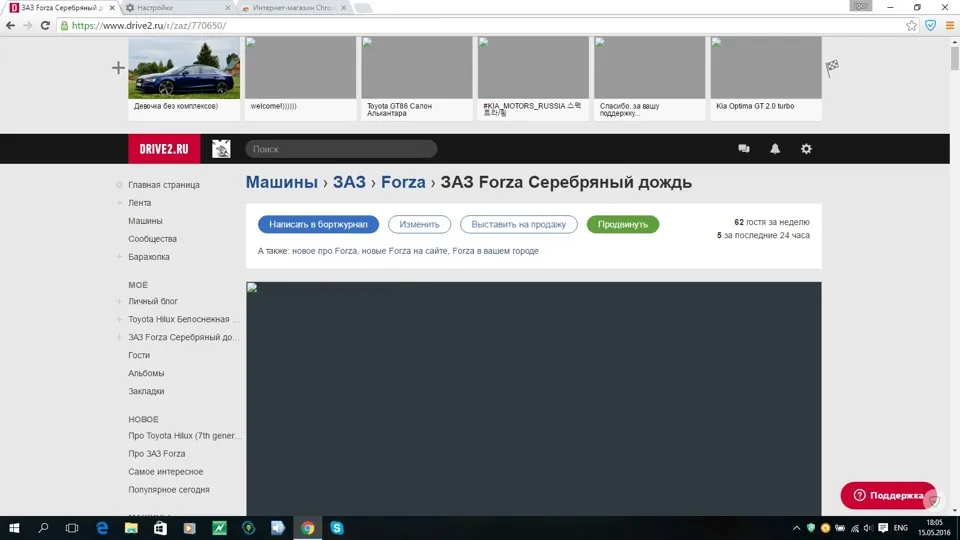Open ЗАЗ breadcrumb link
Image resolution: width=960 pixels, height=540 pixels.
click(x=349, y=182)
